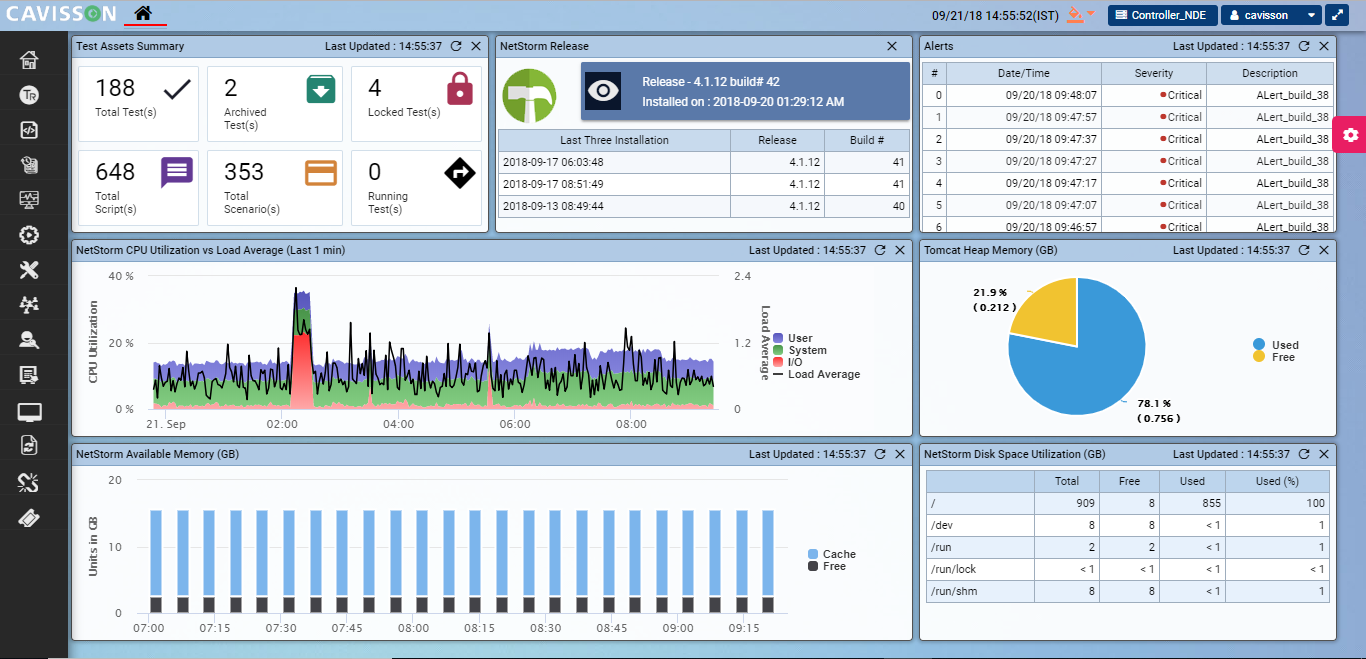The height and width of the screenshot is (659, 1366).
Task: Toggle the Used legend entry of Tomcat Heap
Action: click(x=1276, y=345)
